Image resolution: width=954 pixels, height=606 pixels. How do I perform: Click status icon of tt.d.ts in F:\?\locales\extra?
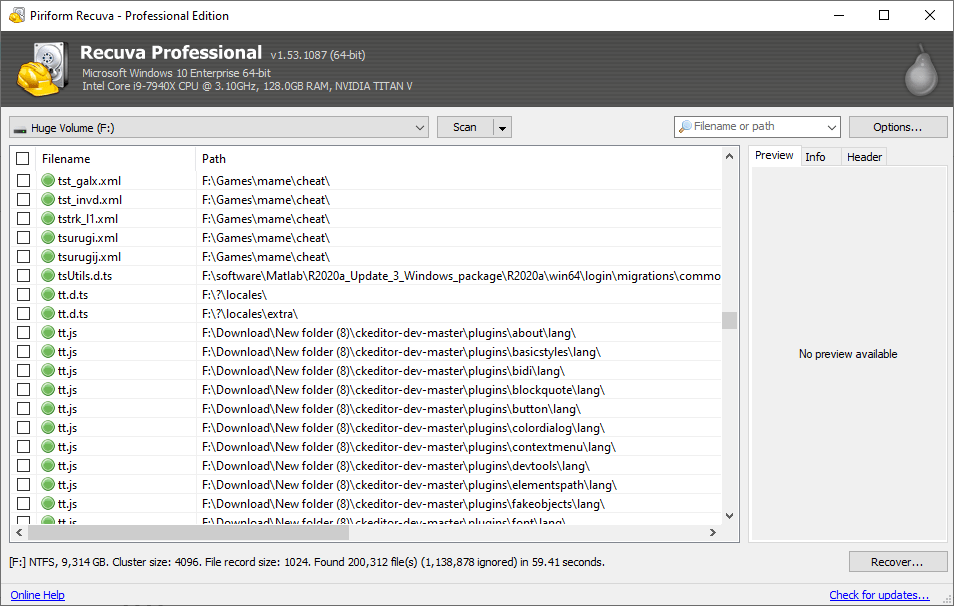tap(48, 313)
